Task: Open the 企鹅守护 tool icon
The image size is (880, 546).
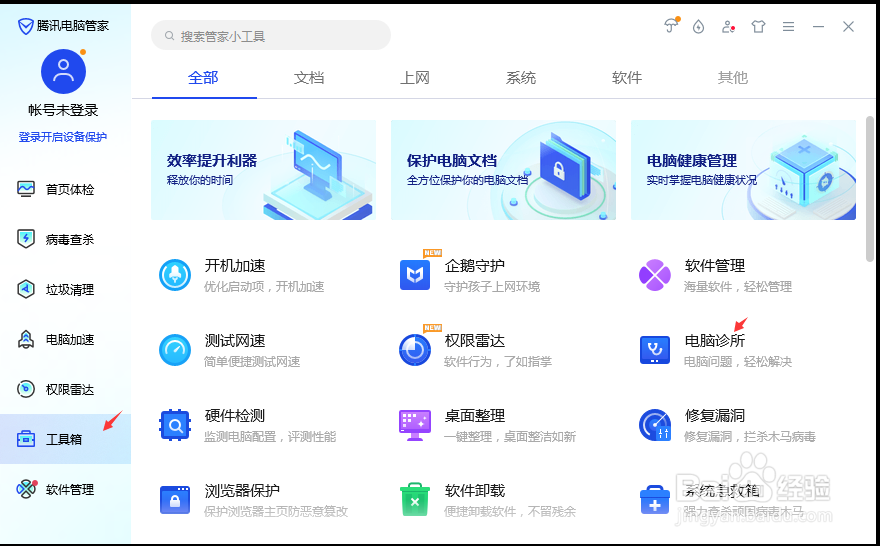Action: pos(415,275)
